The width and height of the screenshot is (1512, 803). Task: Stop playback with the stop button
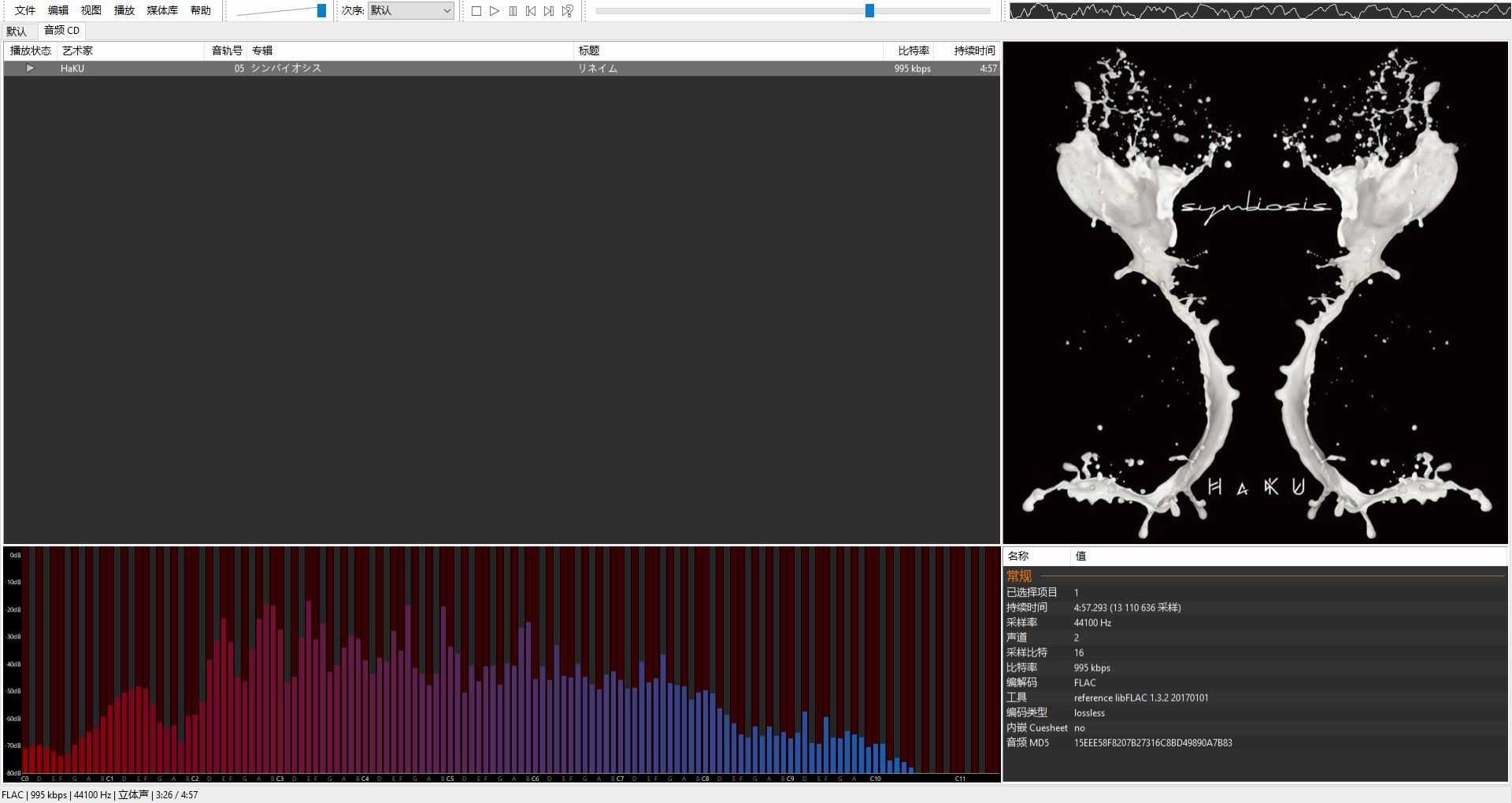[x=476, y=11]
